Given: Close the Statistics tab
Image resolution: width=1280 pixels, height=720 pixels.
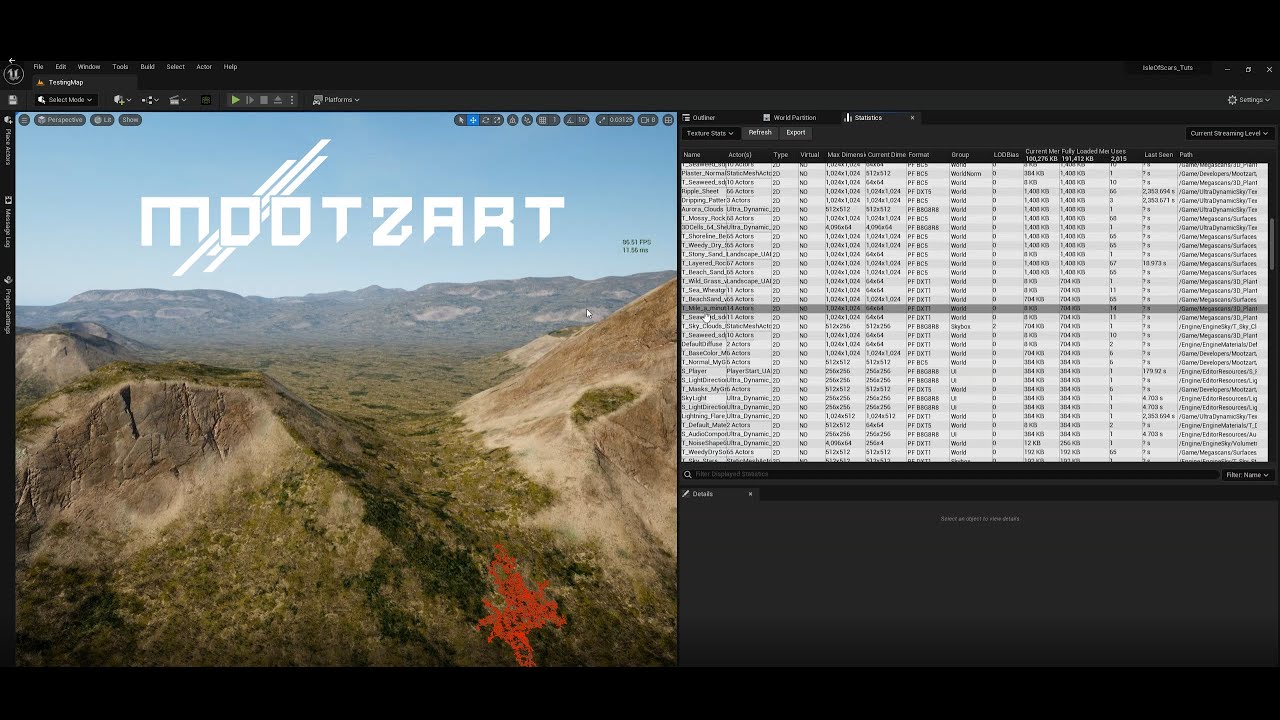Looking at the screenshot, I should tap(912, 118).
